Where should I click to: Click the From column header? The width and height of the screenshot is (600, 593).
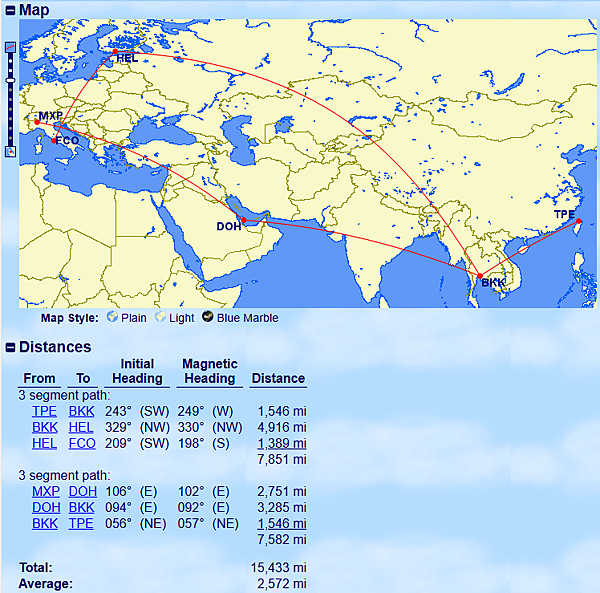coord(39,378)
